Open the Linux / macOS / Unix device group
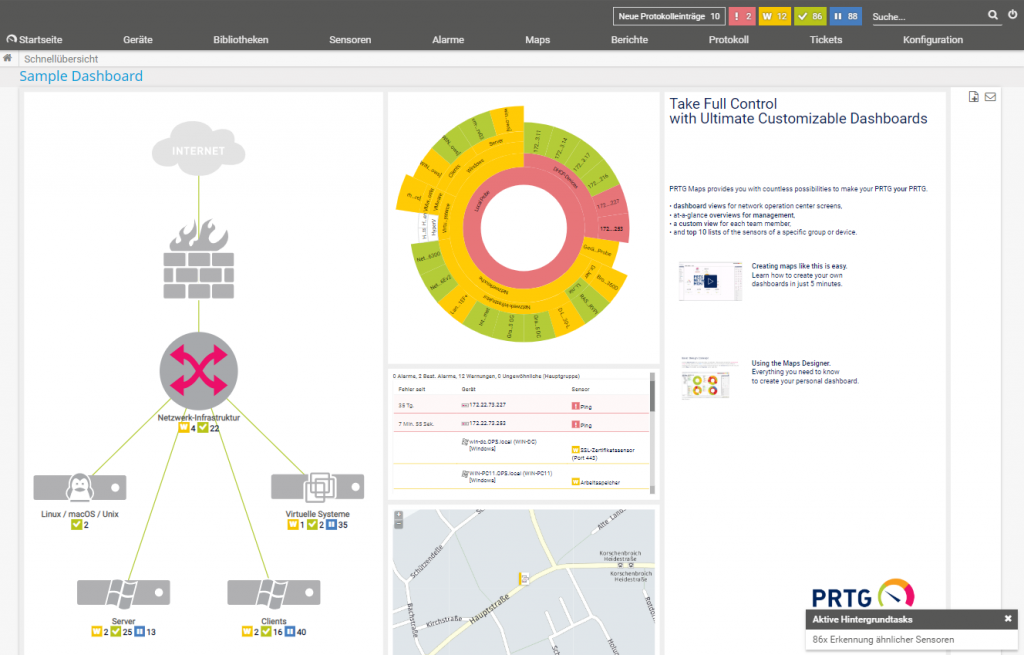This screenshot has width=1024, height=655. [x=79, y=487]
